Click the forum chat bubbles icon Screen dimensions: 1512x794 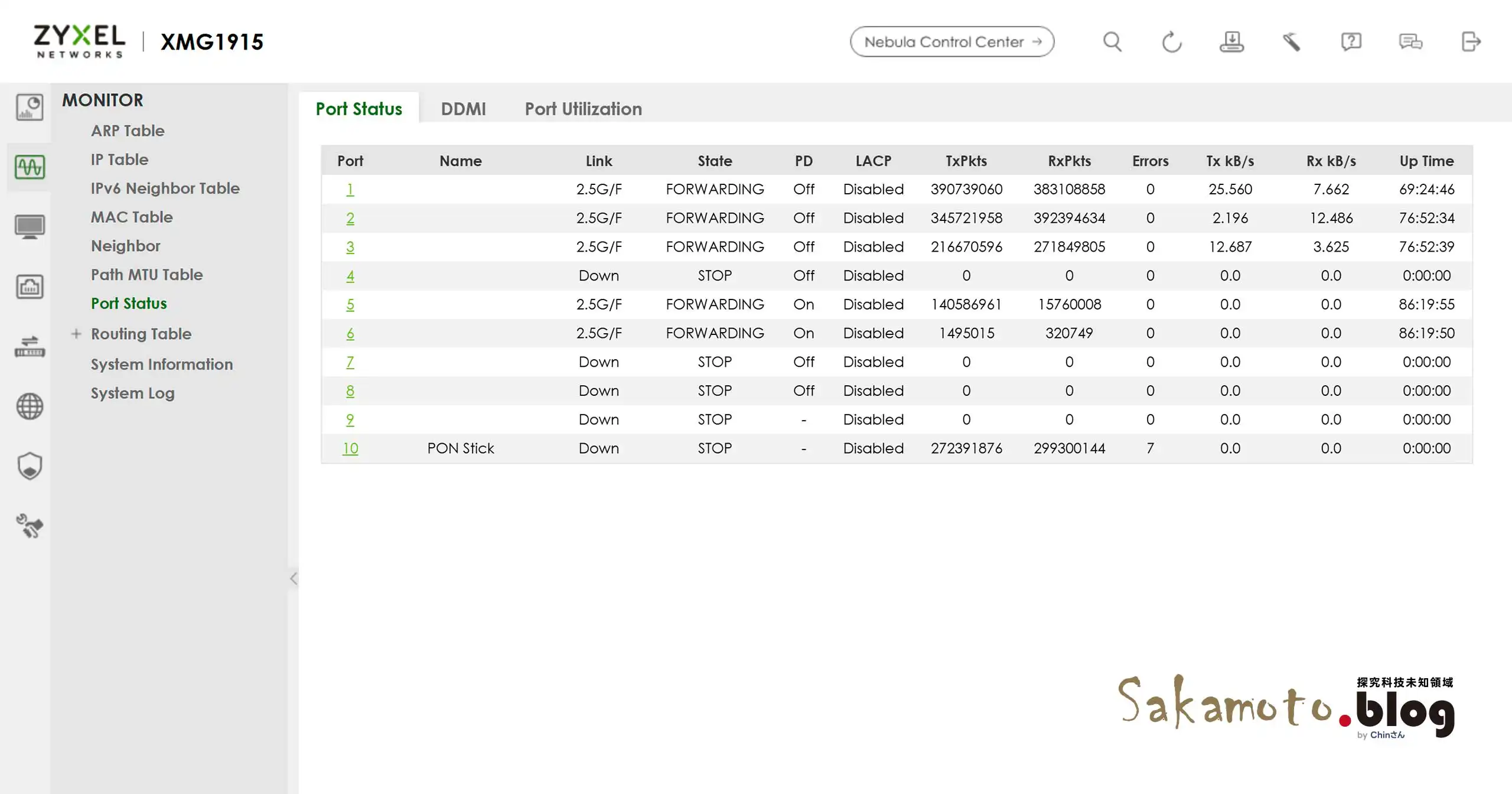(1410, 42)
